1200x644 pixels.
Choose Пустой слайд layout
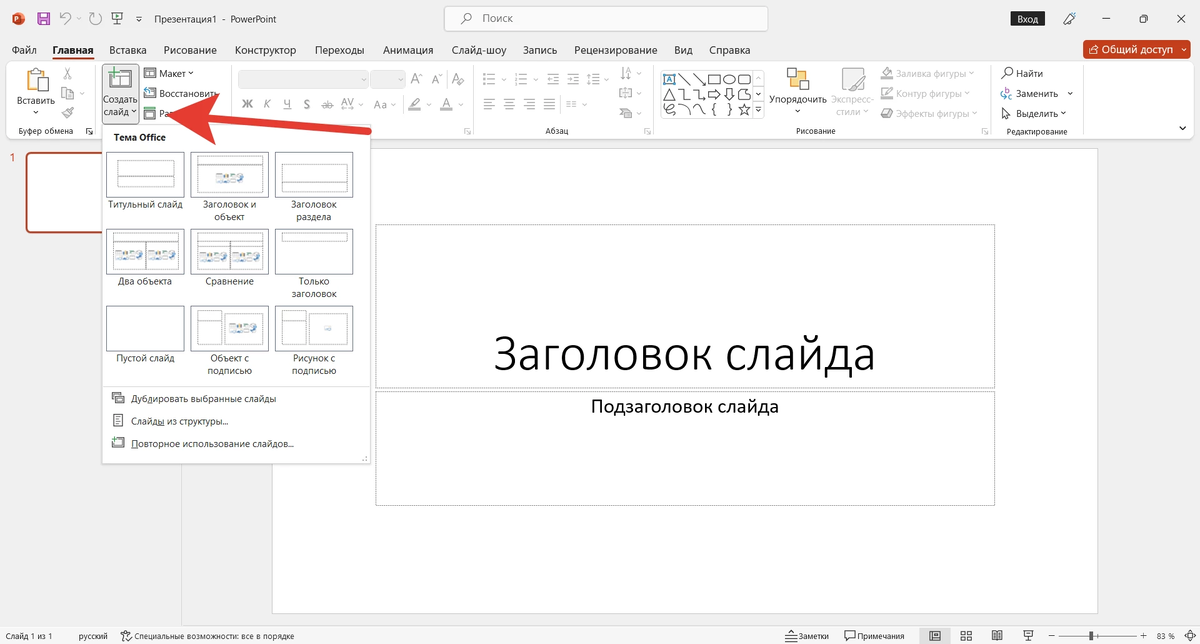(145, 335)
